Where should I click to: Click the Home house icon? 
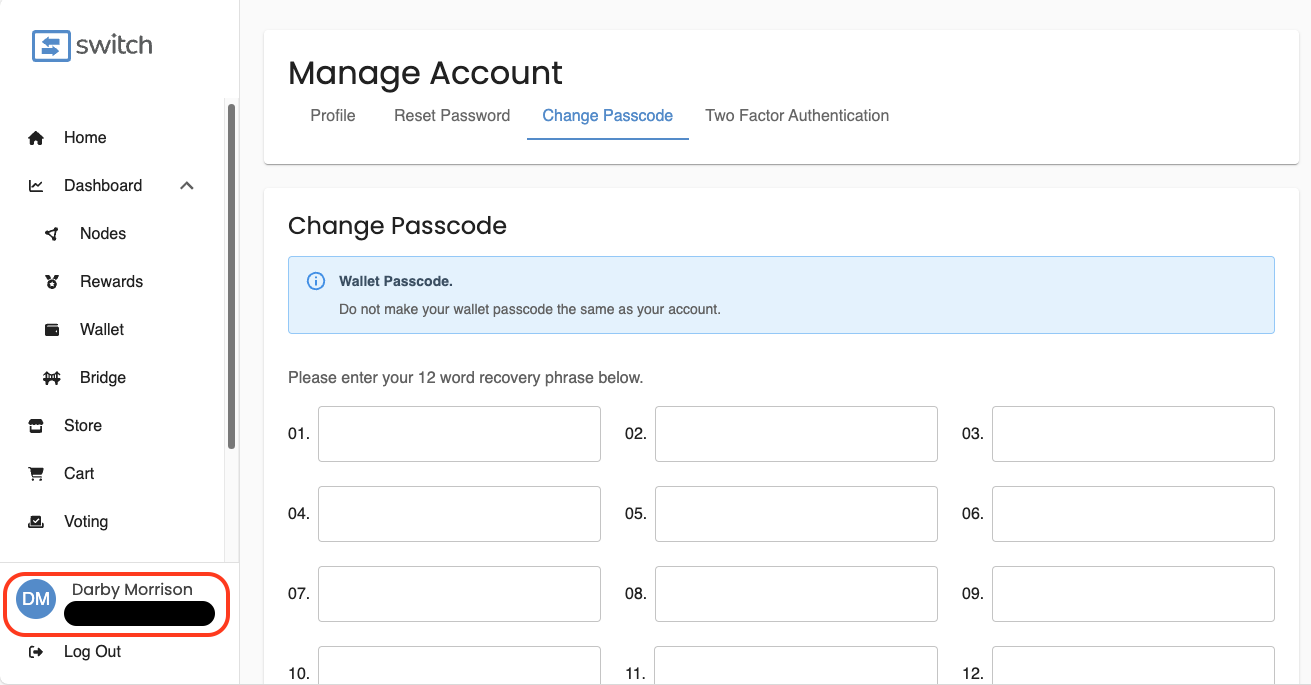[36, 138]
